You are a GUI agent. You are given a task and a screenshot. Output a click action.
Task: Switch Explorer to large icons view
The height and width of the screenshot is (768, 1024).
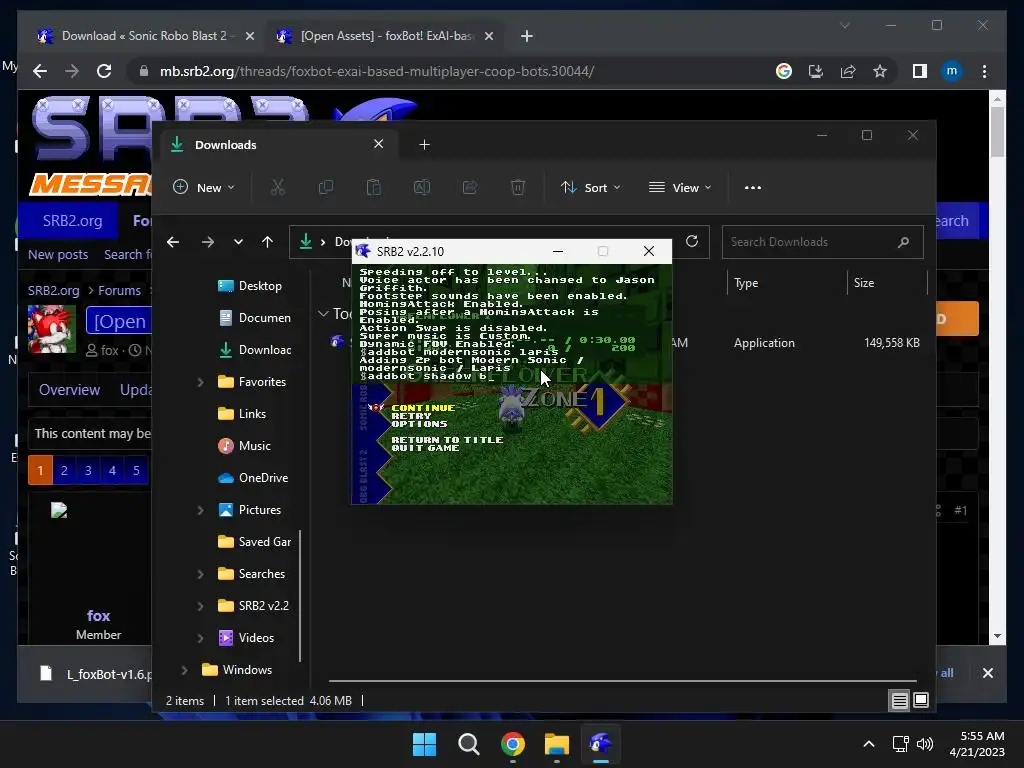921,701
